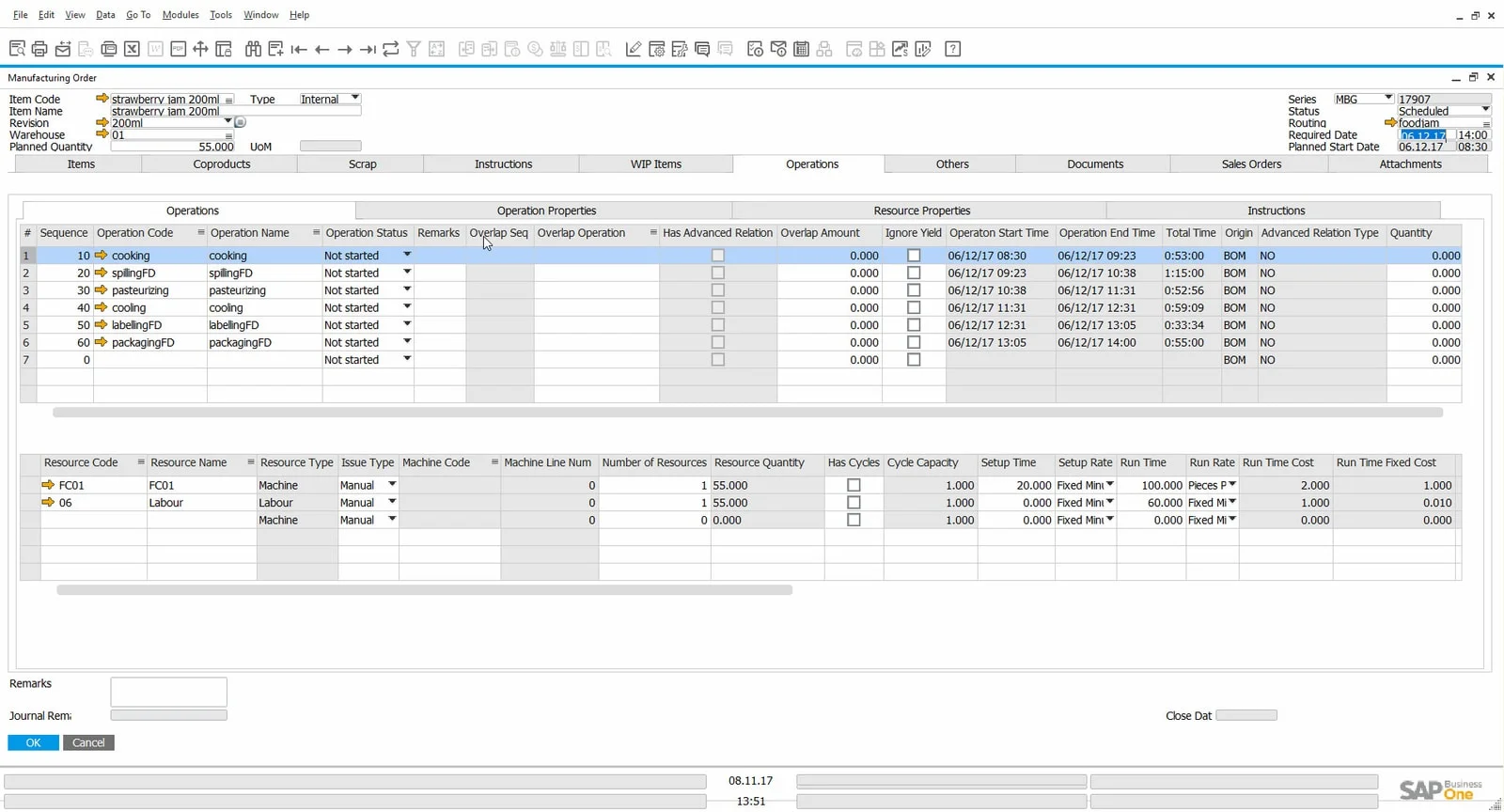This screenshot has height=812, width=1504.
Task: Open Operation Status dropdown for cooling row
Action: click(x=407, y=306)
